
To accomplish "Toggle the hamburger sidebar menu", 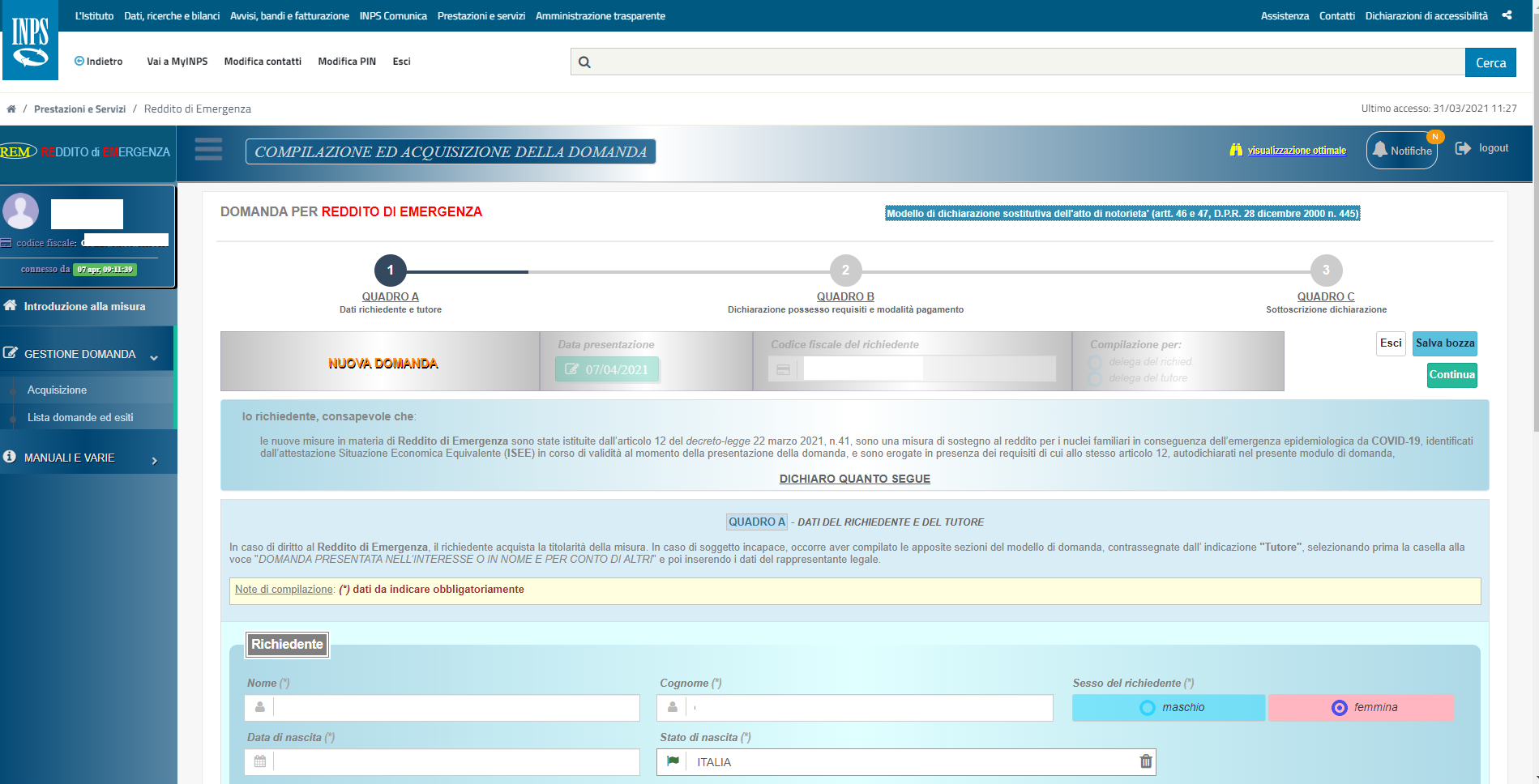I will pos(208,149).
